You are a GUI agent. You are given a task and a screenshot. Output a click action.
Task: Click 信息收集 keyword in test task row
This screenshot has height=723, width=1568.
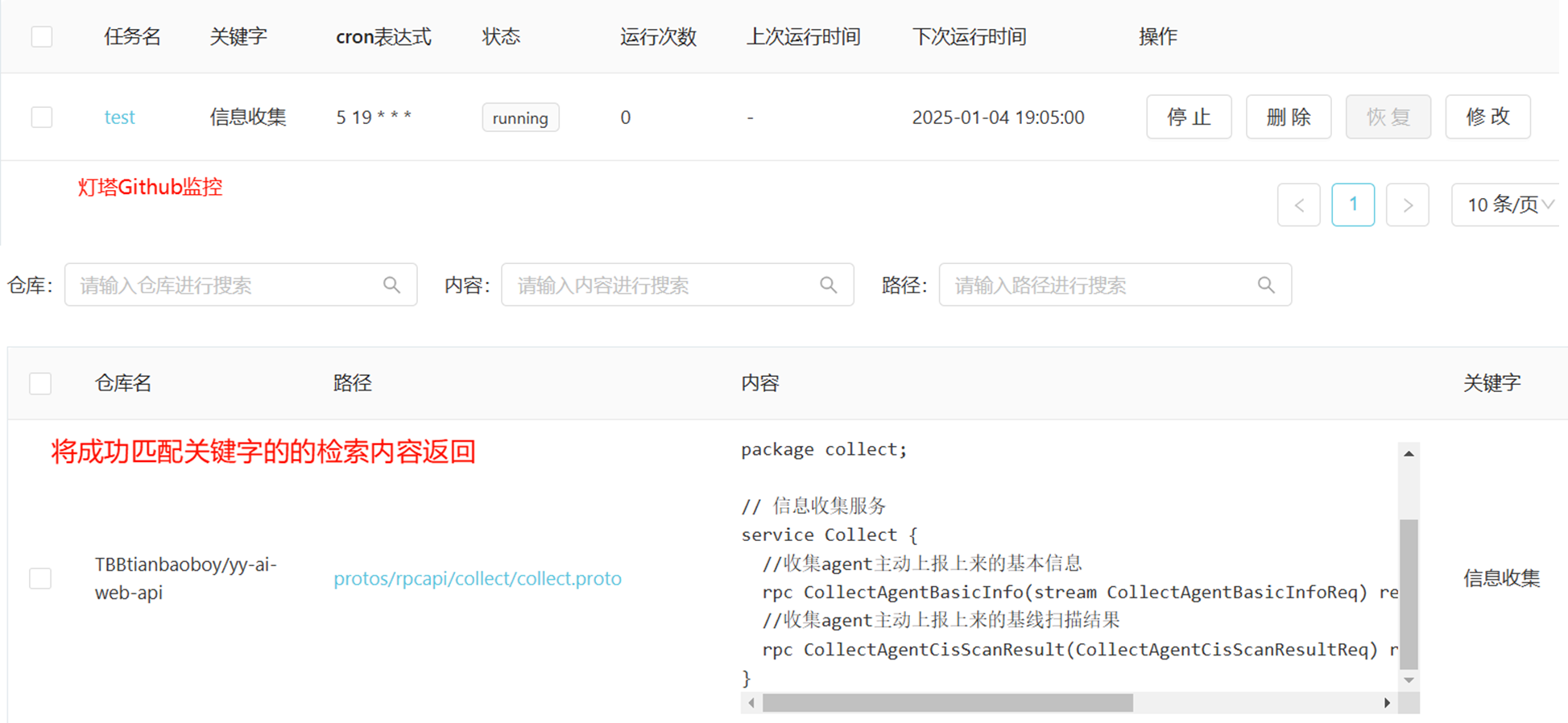248,118
